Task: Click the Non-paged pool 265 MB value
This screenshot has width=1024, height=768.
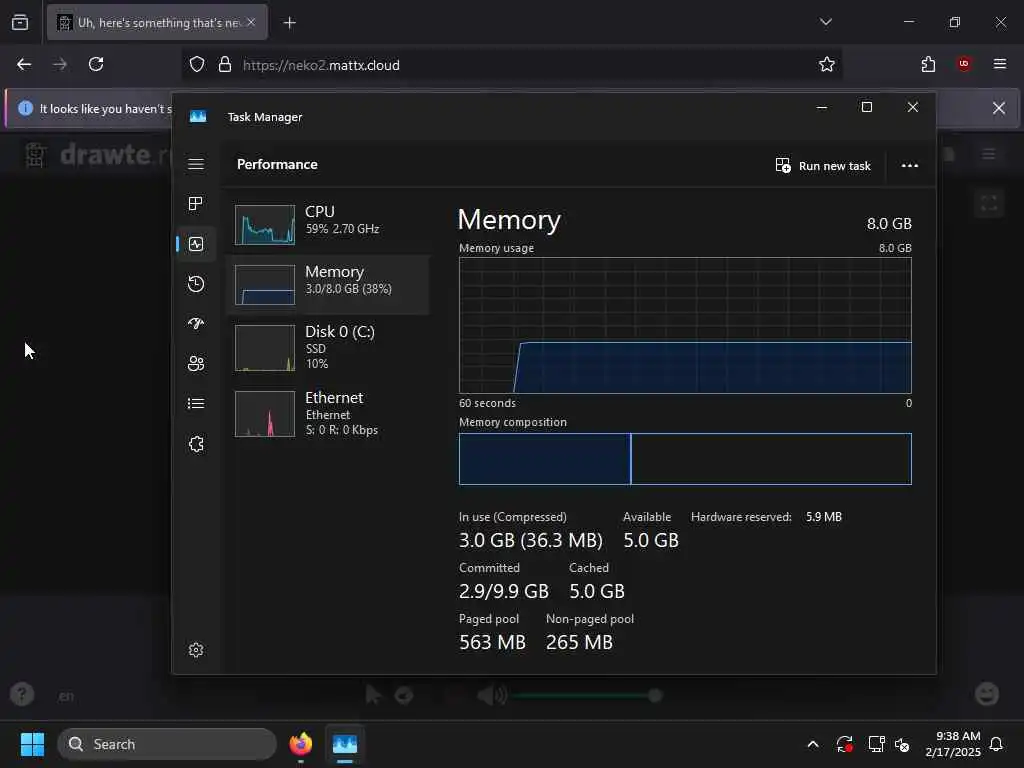Action: point(579,643)
